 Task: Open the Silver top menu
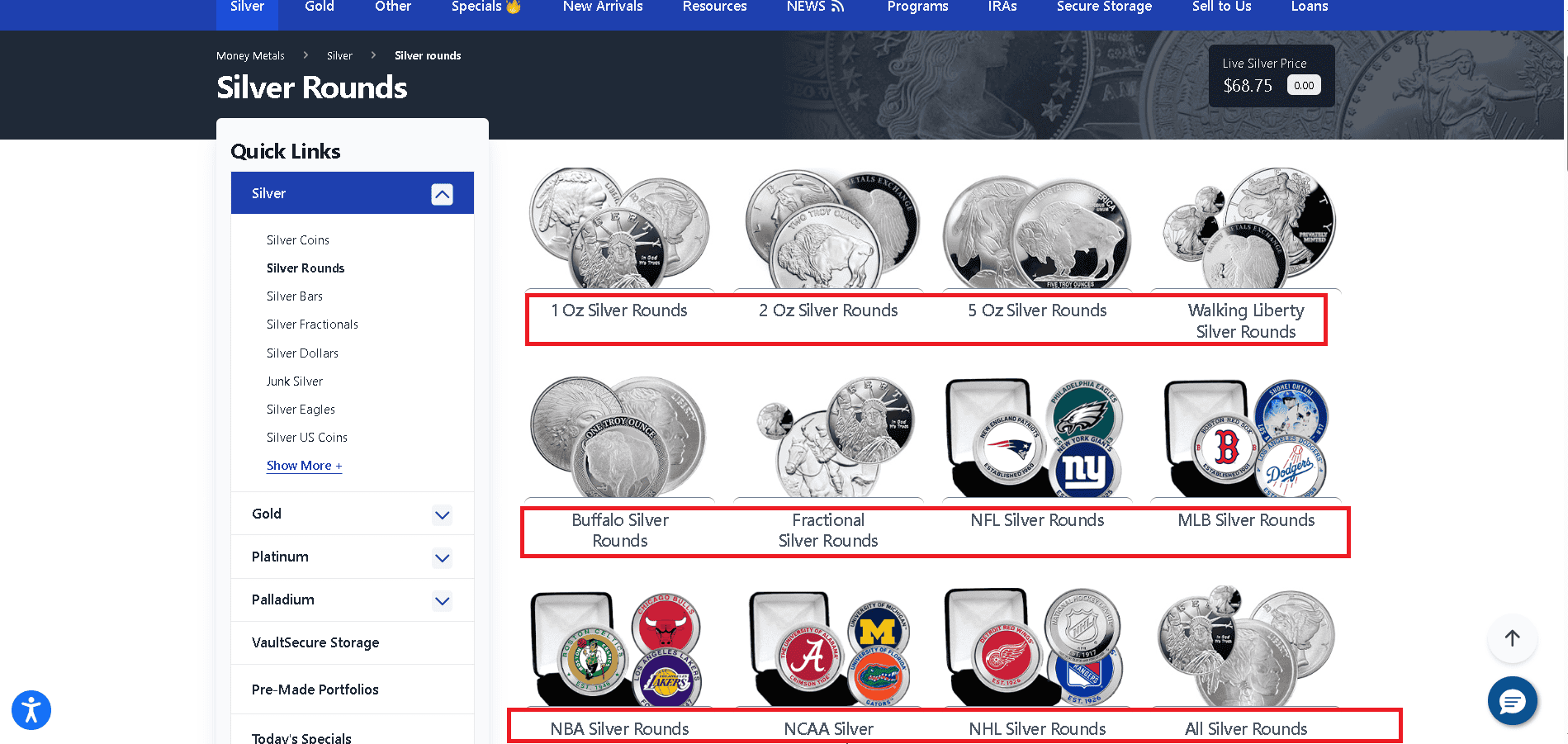coord(247,7)
